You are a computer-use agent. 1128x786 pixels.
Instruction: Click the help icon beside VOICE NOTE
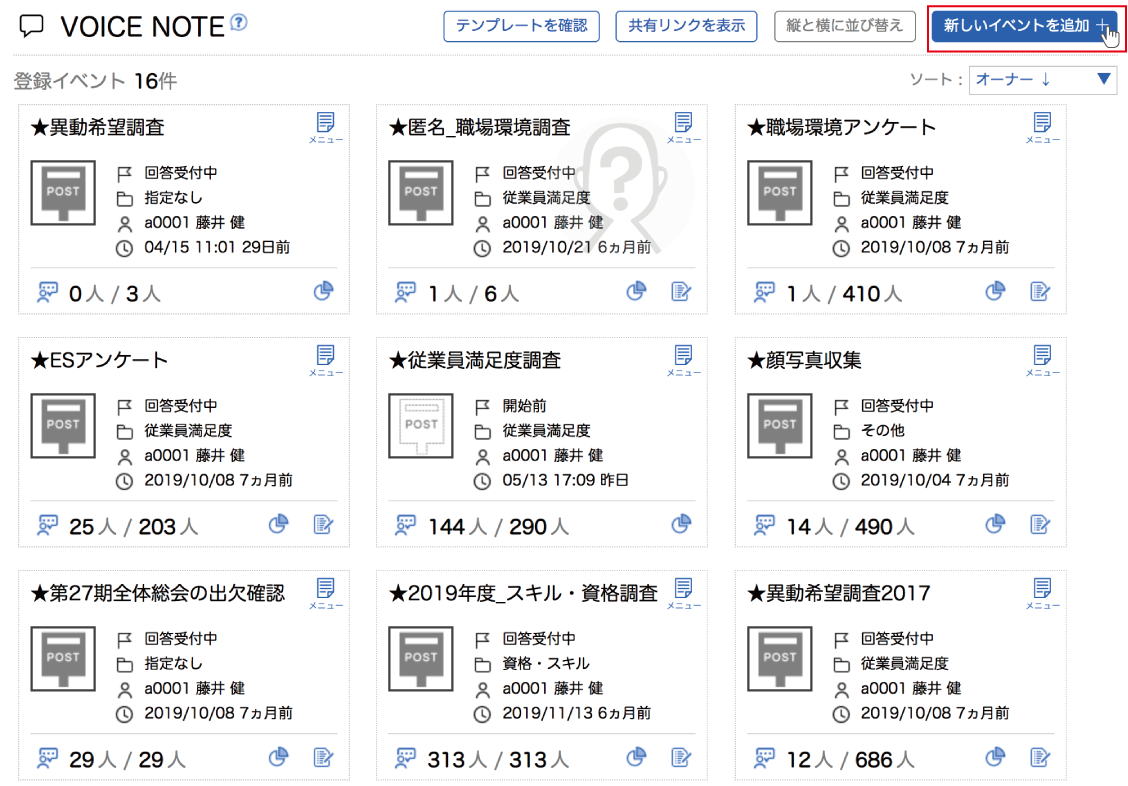pos(239,22)
